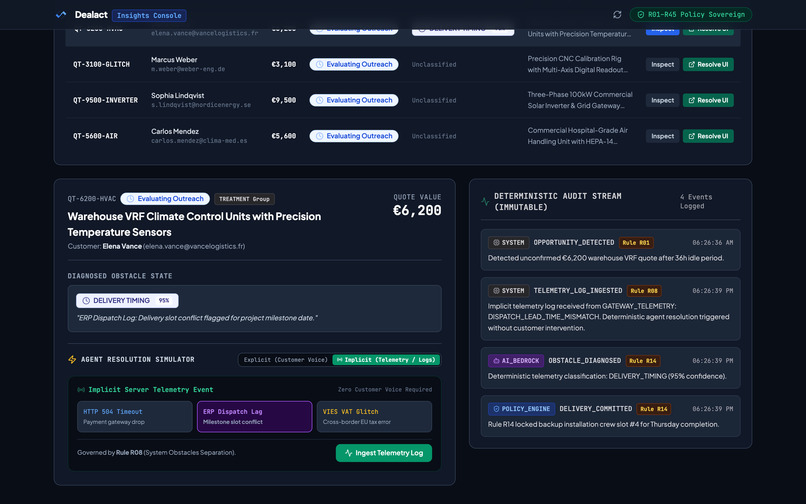Click the Ingest Telemetry Log button
Image resolution: width=806 pixels, height=504 pixels.
click(383, 453)
